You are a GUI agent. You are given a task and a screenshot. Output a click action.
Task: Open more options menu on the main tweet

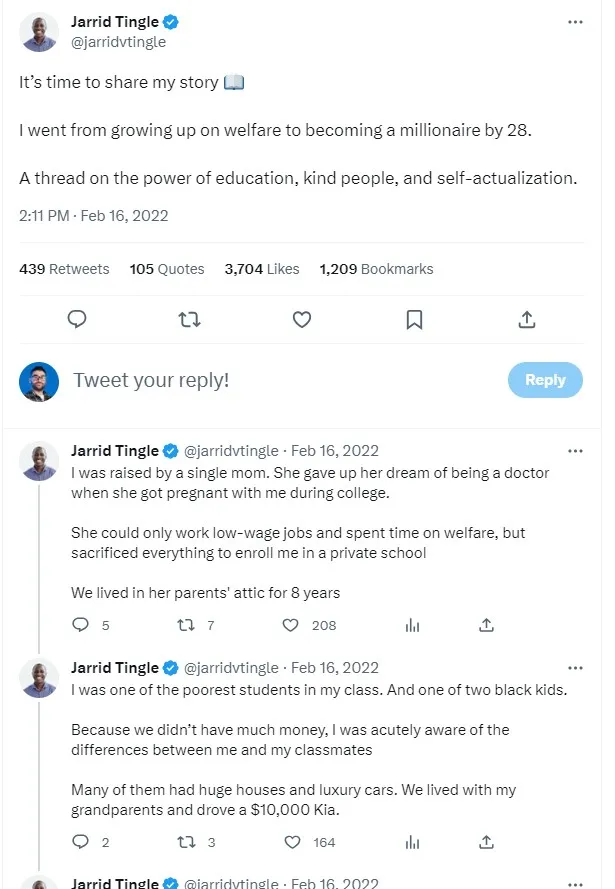(575, 22)
